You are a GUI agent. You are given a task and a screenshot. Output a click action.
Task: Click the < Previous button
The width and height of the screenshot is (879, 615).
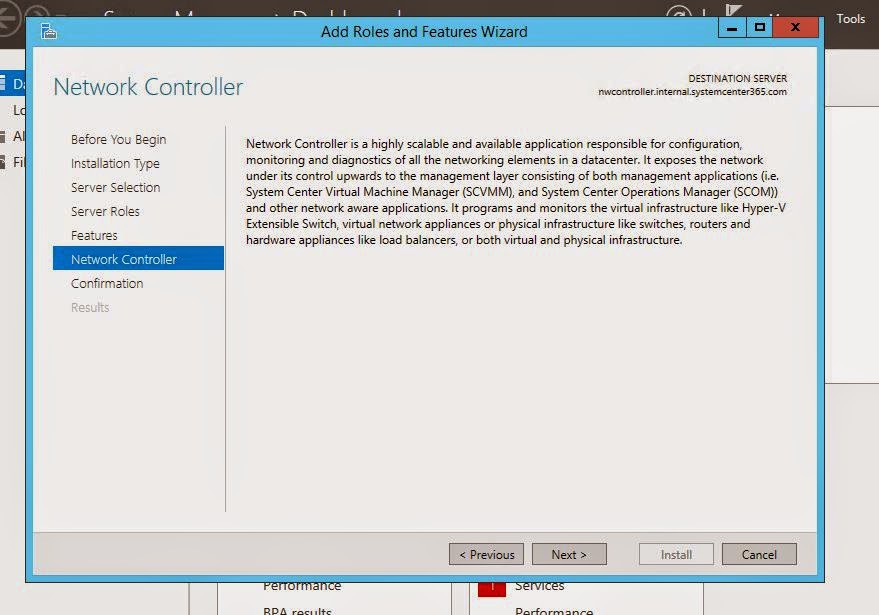486,554
